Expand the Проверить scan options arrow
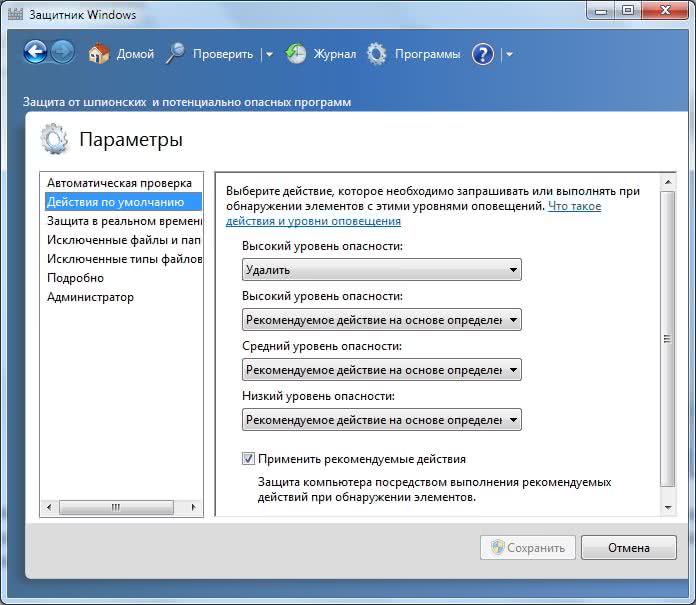The image size is (696, 605). click(269, 55)
